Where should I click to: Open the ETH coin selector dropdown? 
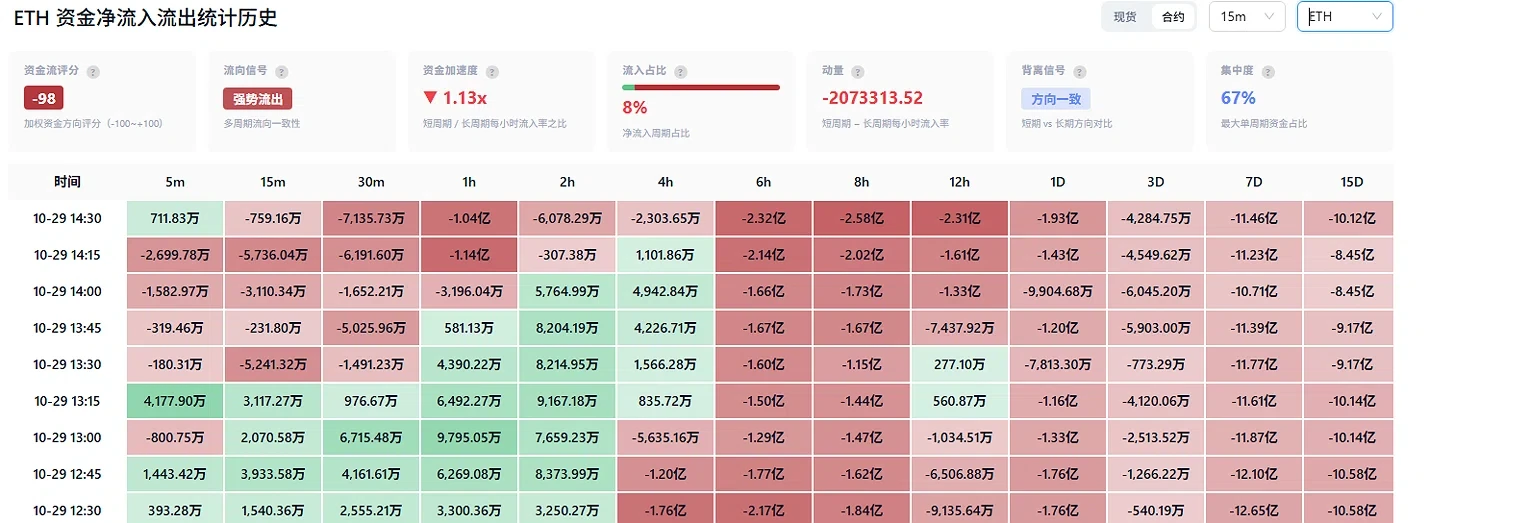(1345, 17)
